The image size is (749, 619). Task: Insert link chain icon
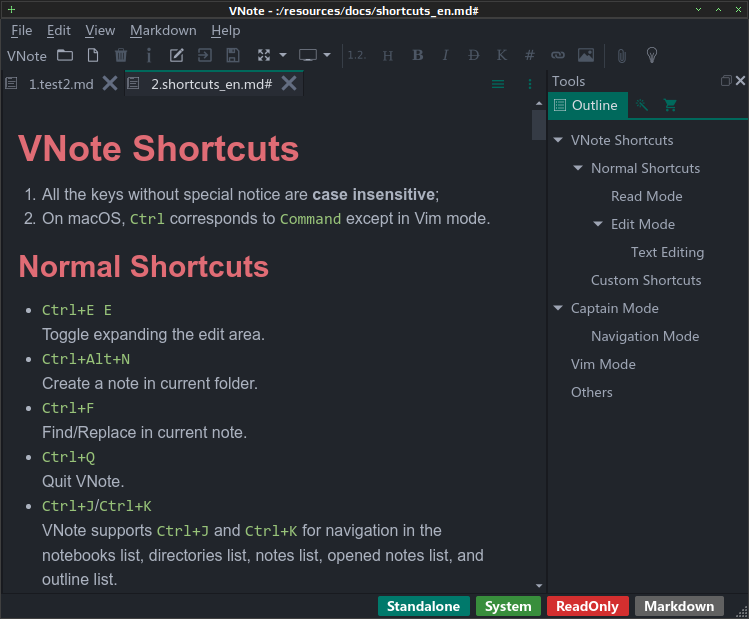(557, 55)
